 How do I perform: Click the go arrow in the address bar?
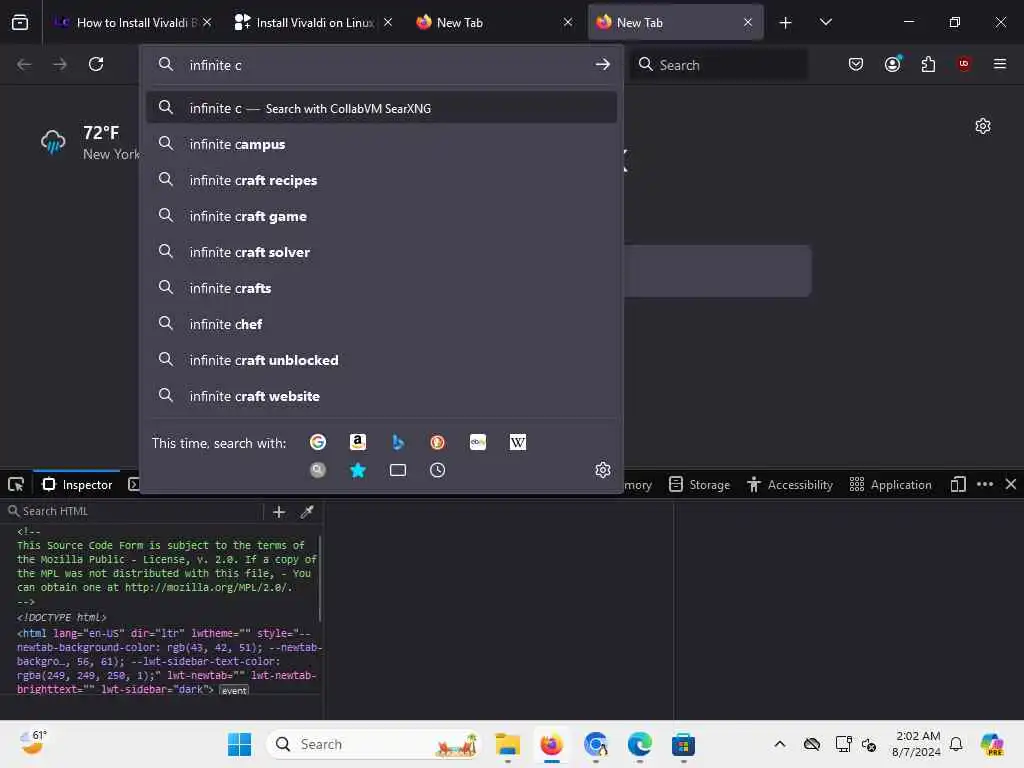tap(602, 65)
